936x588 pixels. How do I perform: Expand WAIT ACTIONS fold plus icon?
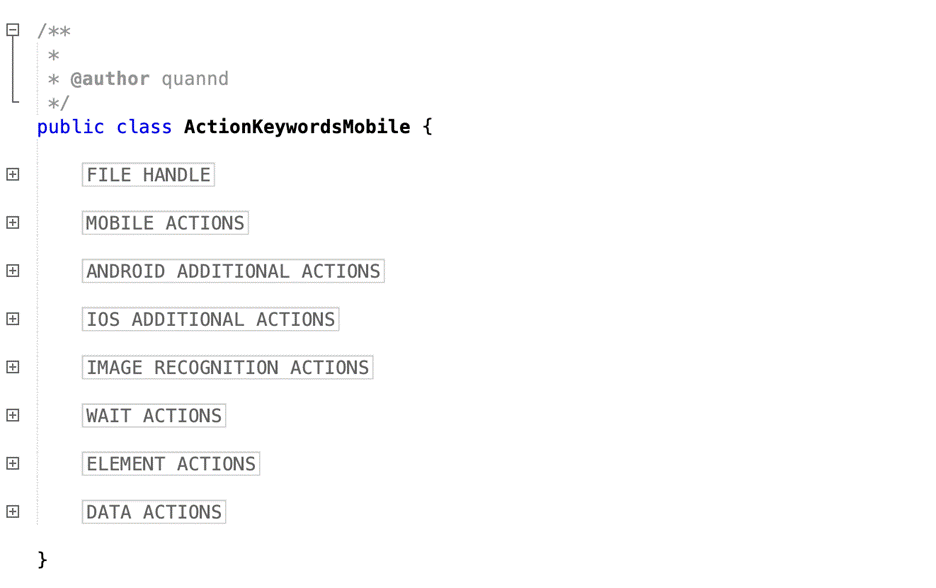click(13, 415)
